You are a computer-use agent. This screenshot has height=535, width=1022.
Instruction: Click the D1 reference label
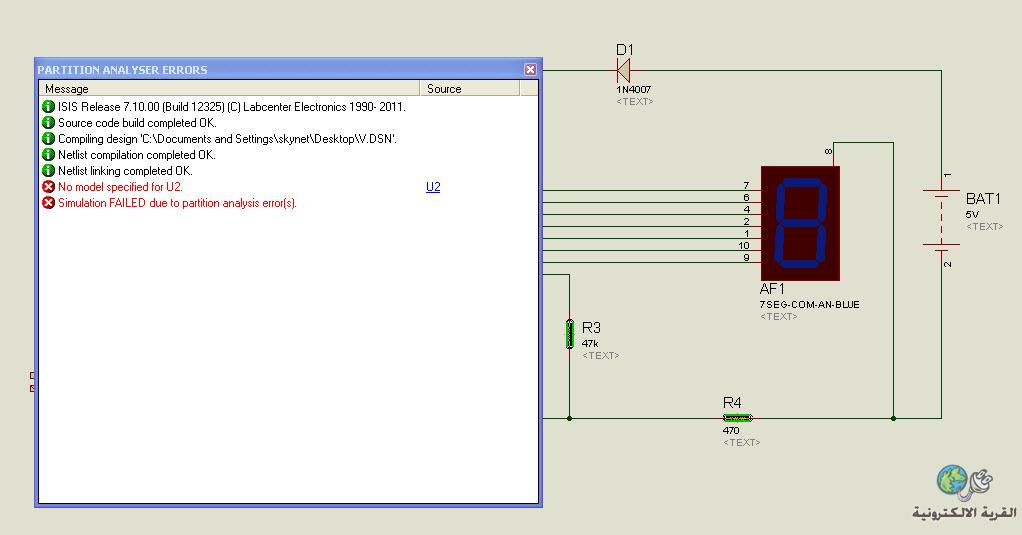click(x=625, y=50)
